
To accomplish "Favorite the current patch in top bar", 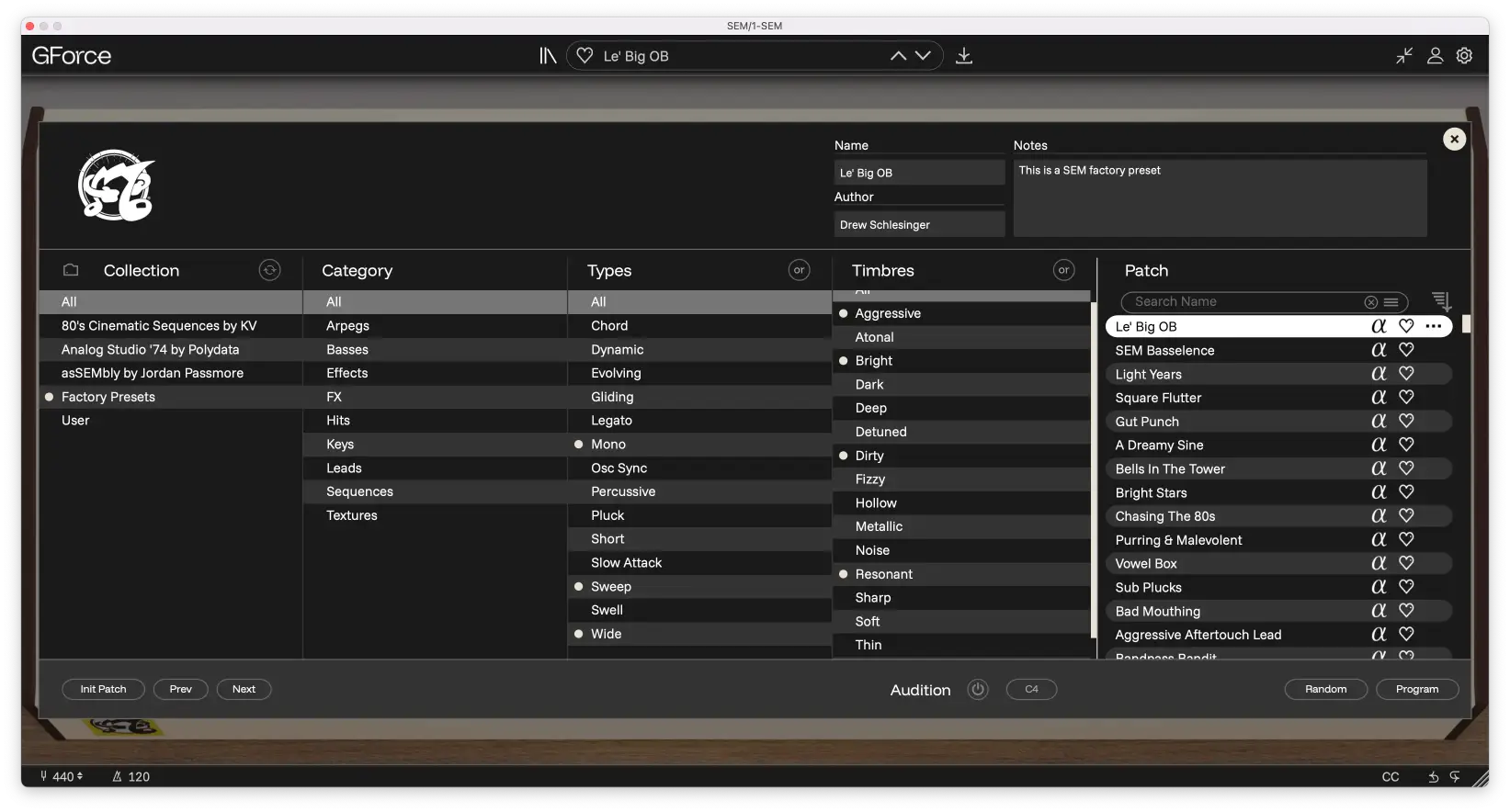I will click(x=585, y=56).
